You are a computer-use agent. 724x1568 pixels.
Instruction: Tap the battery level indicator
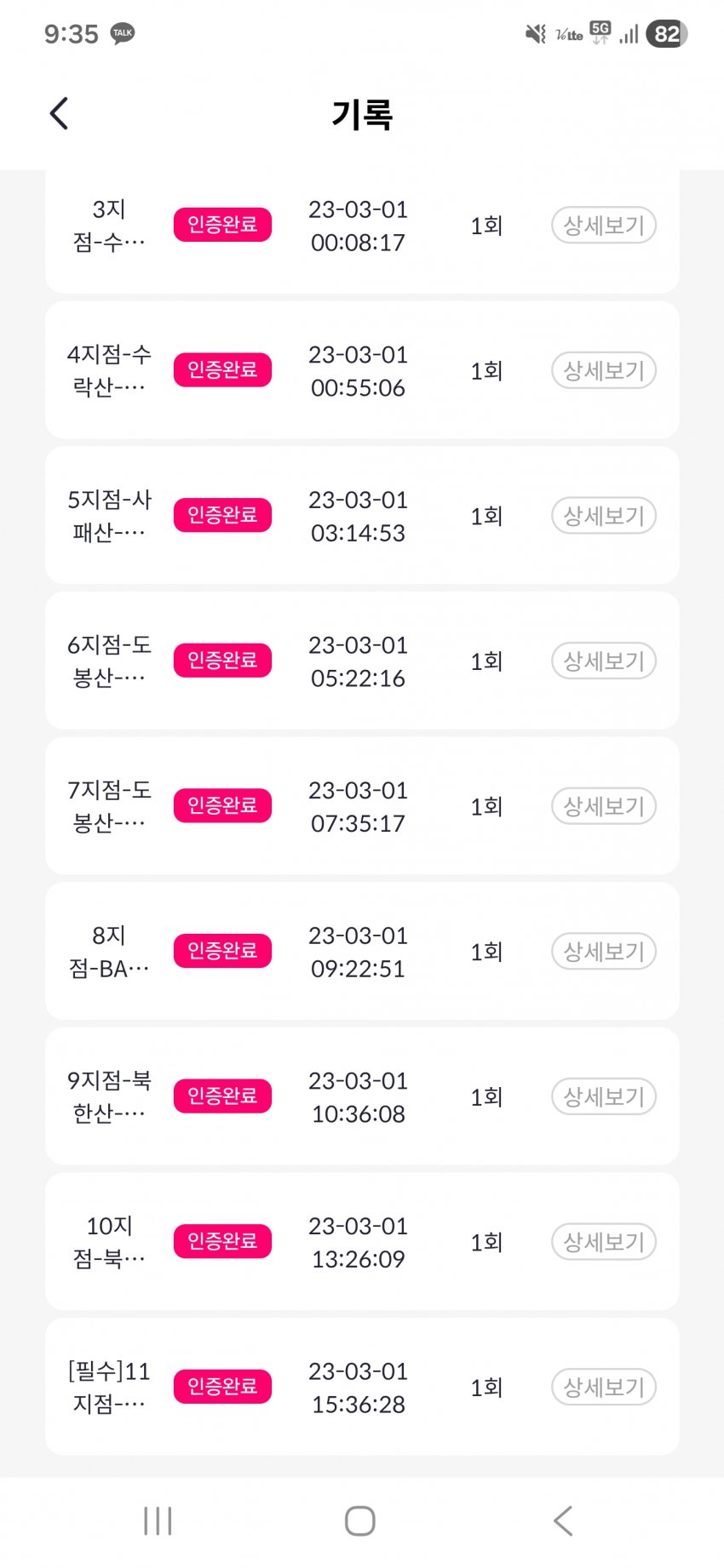click(x=666, y=34)
